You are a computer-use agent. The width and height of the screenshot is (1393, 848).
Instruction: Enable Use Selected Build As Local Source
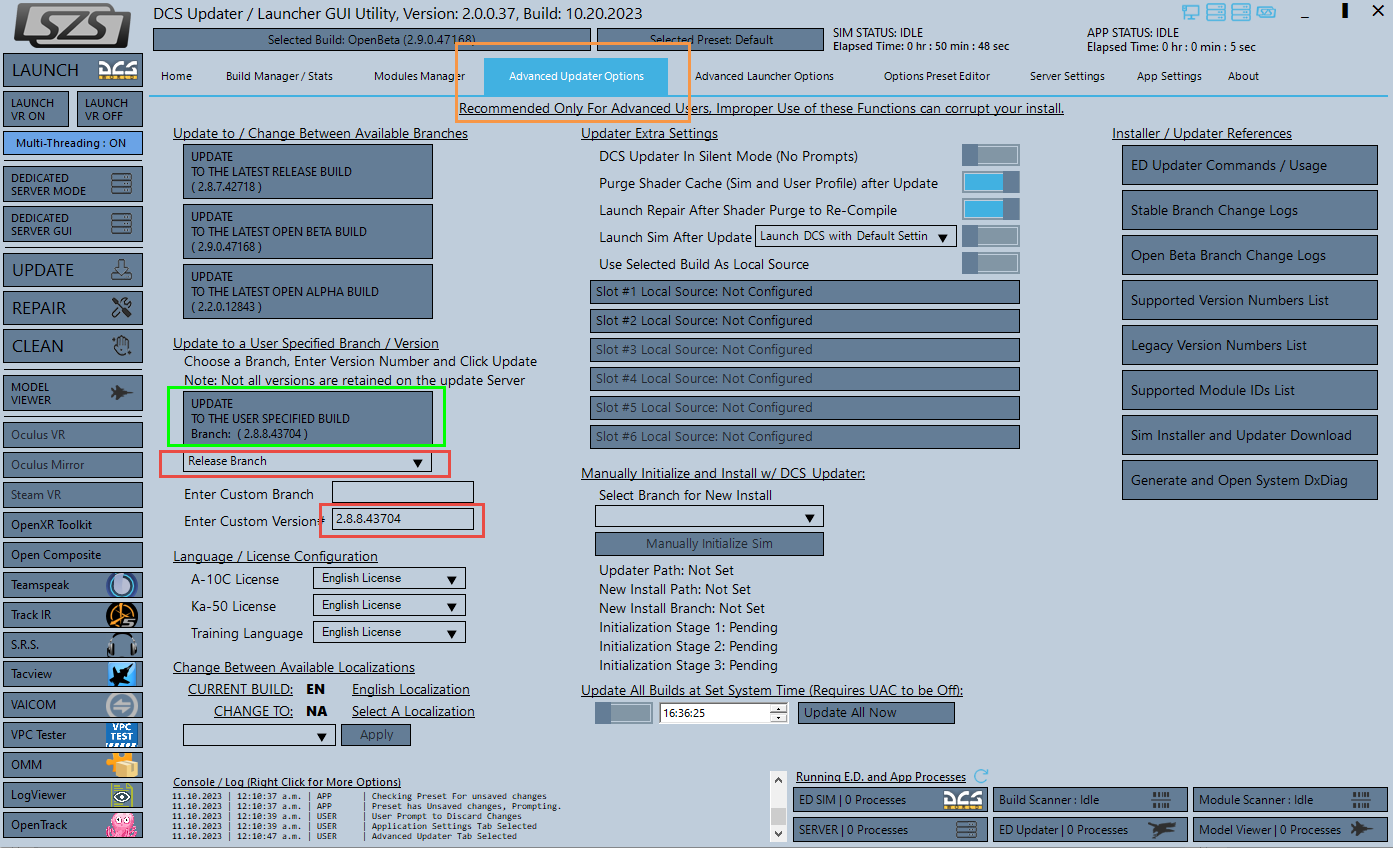coord(990,263)
